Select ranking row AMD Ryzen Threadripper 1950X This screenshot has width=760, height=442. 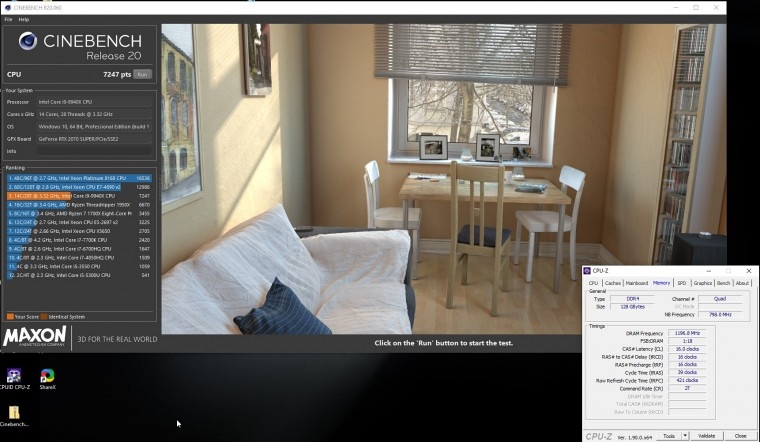pos(79,205)
